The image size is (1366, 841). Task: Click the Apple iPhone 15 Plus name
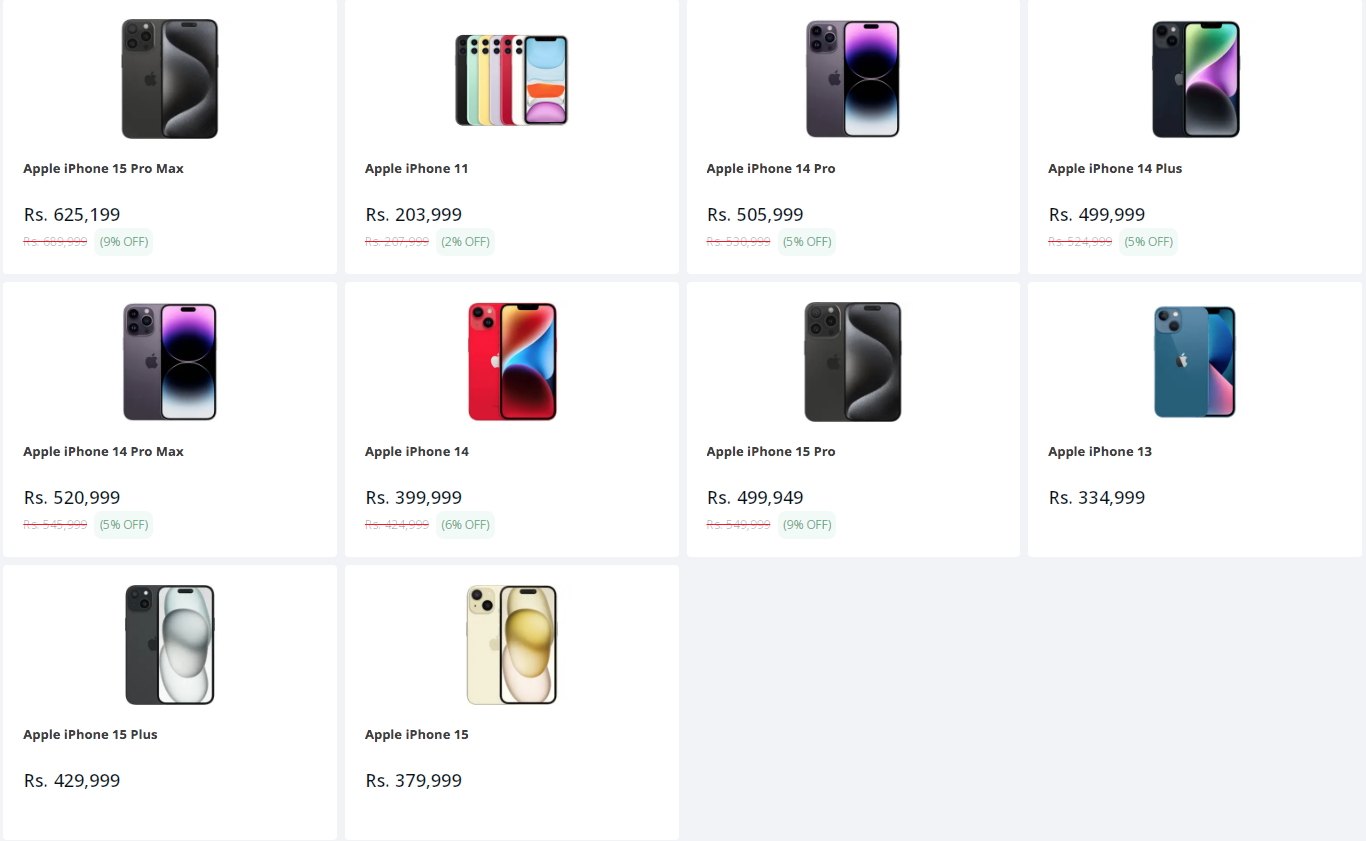(x=90, y=734)
